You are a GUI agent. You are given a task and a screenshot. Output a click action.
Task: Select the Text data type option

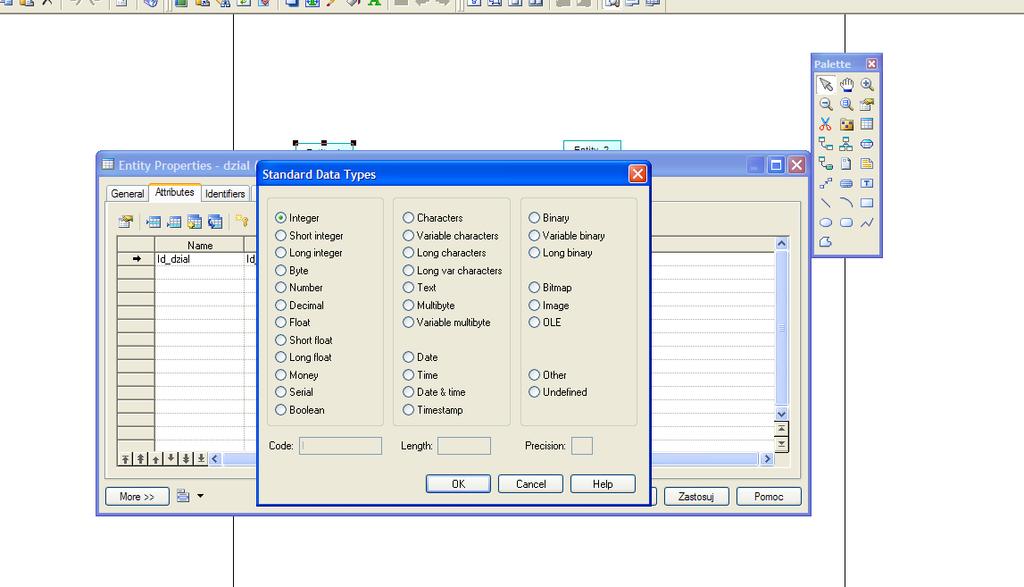point(420,287)
